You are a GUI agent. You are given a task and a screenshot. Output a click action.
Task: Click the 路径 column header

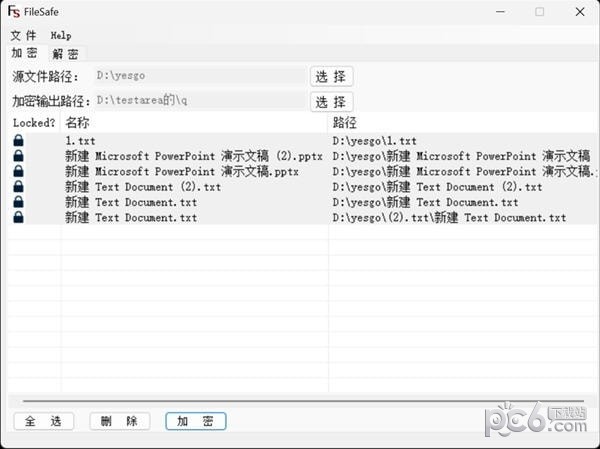coord(463,123)
